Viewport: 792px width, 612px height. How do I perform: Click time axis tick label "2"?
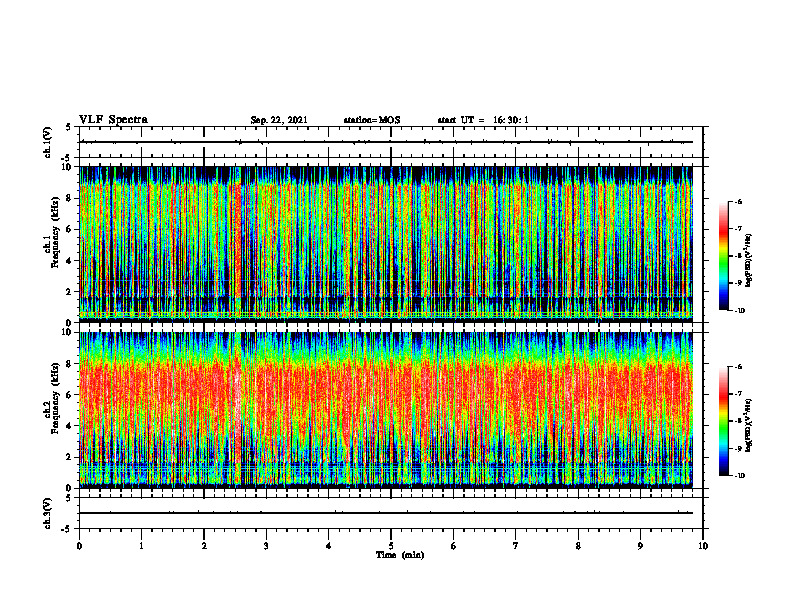(204, 546)
